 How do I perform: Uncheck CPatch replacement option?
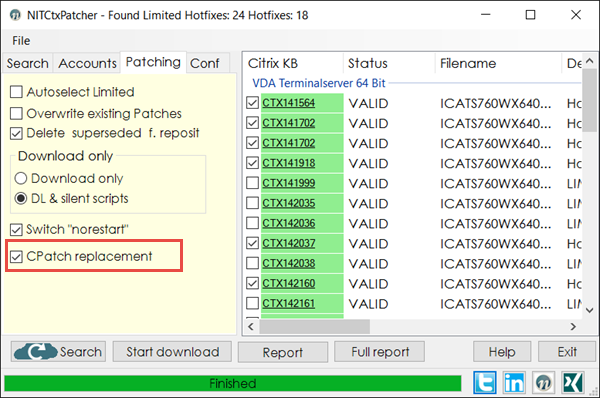pos(16,256)
